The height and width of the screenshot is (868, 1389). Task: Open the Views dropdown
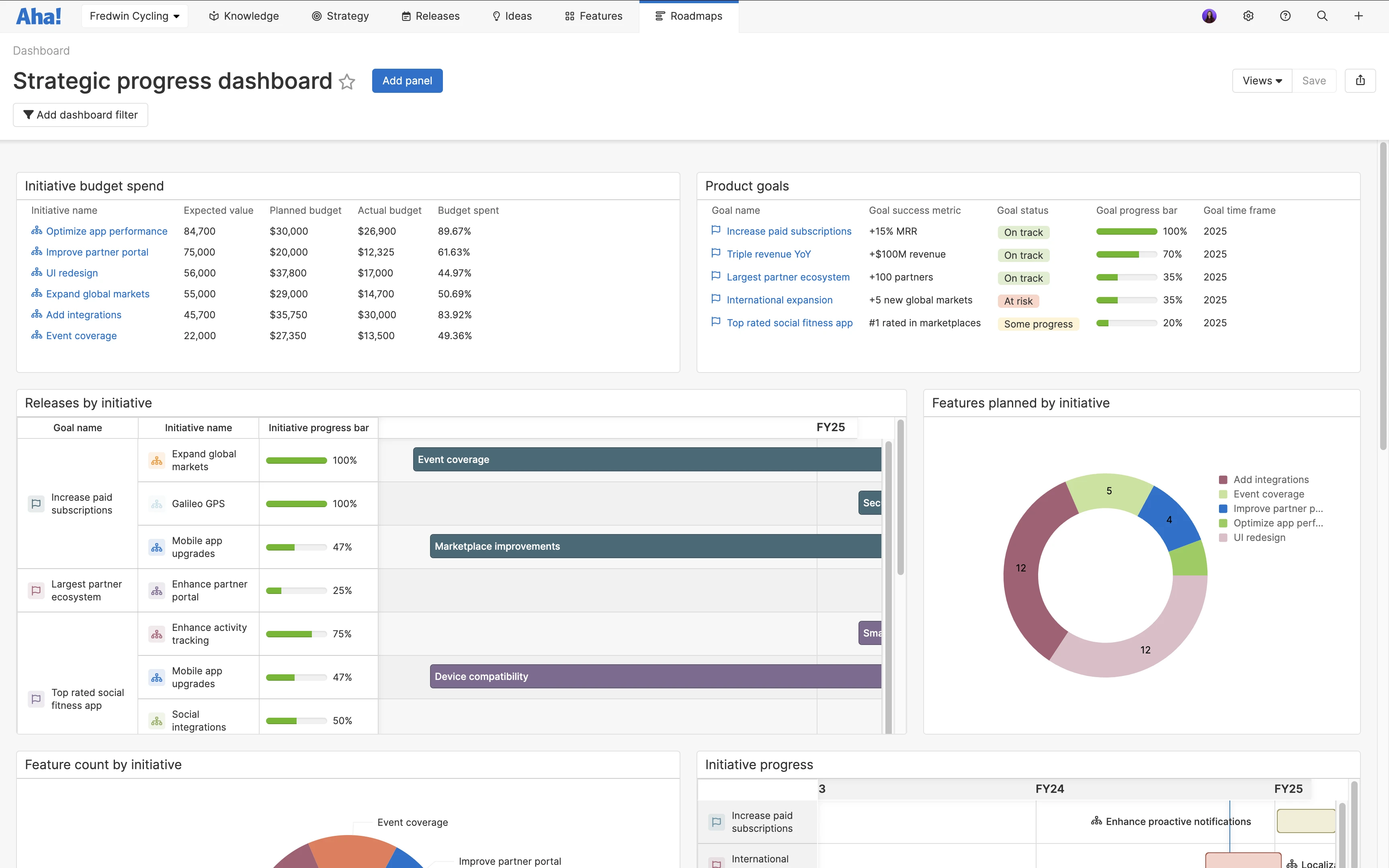[1261, 80]
